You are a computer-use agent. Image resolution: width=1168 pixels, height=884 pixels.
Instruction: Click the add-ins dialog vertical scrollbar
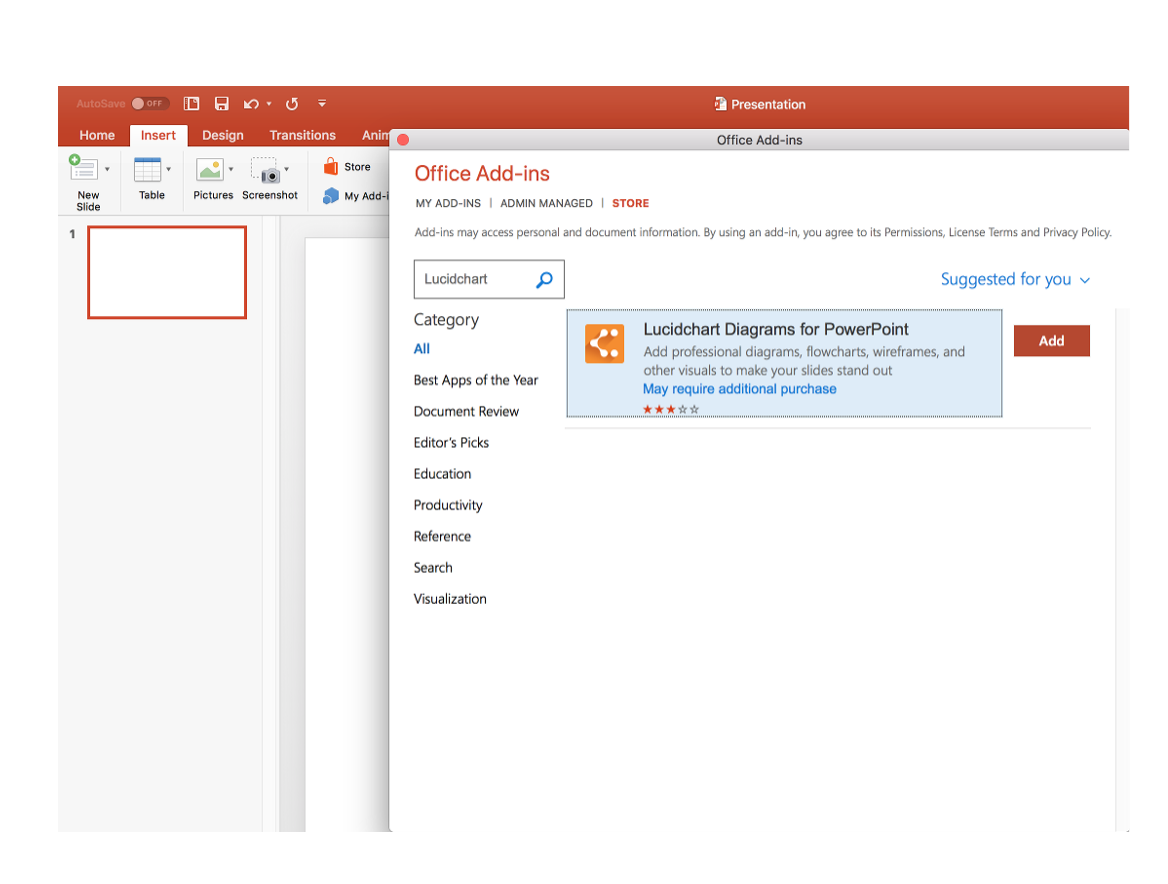point(1122,570)
